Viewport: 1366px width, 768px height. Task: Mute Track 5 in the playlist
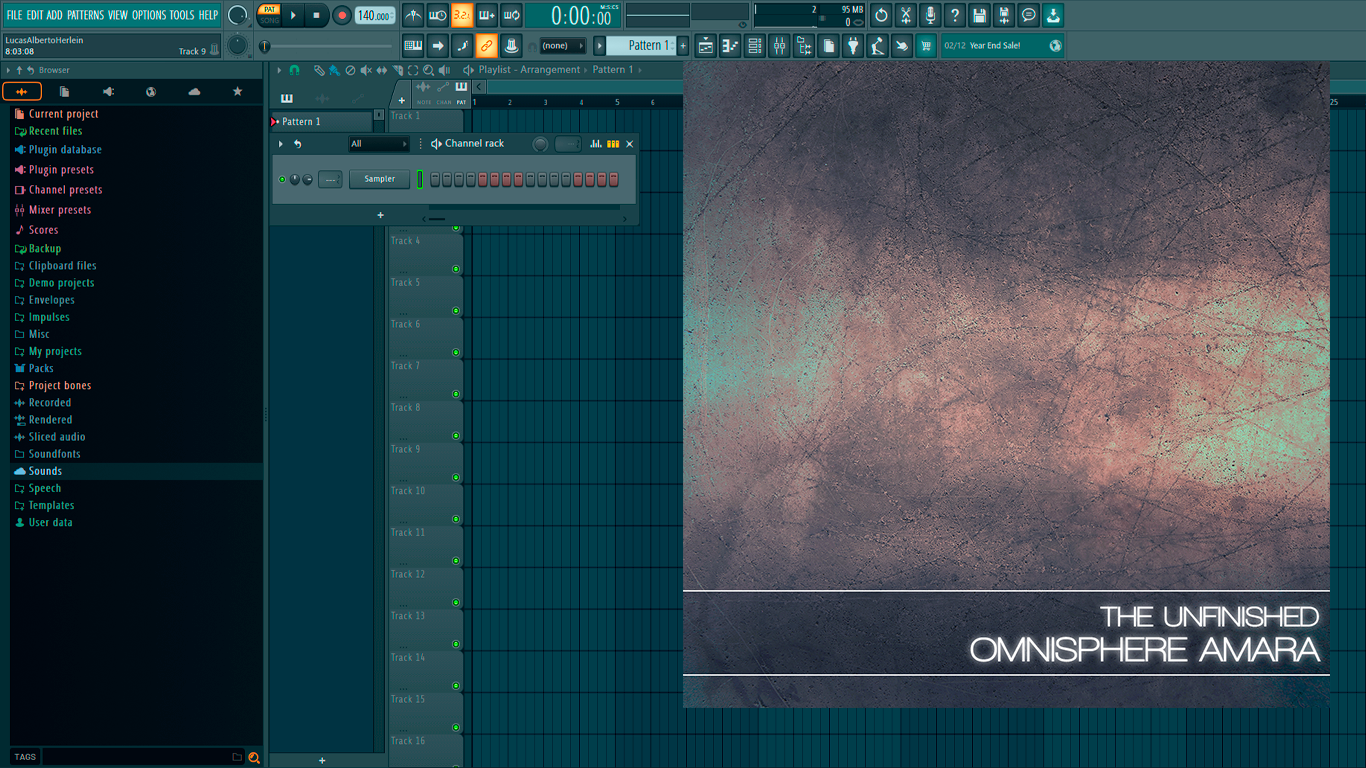click(456, 311)
